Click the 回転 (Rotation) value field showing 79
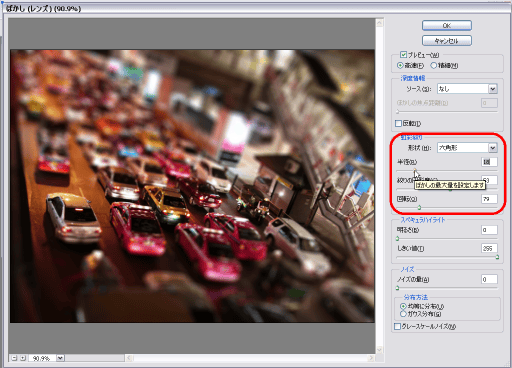 (x=489, y=199)
